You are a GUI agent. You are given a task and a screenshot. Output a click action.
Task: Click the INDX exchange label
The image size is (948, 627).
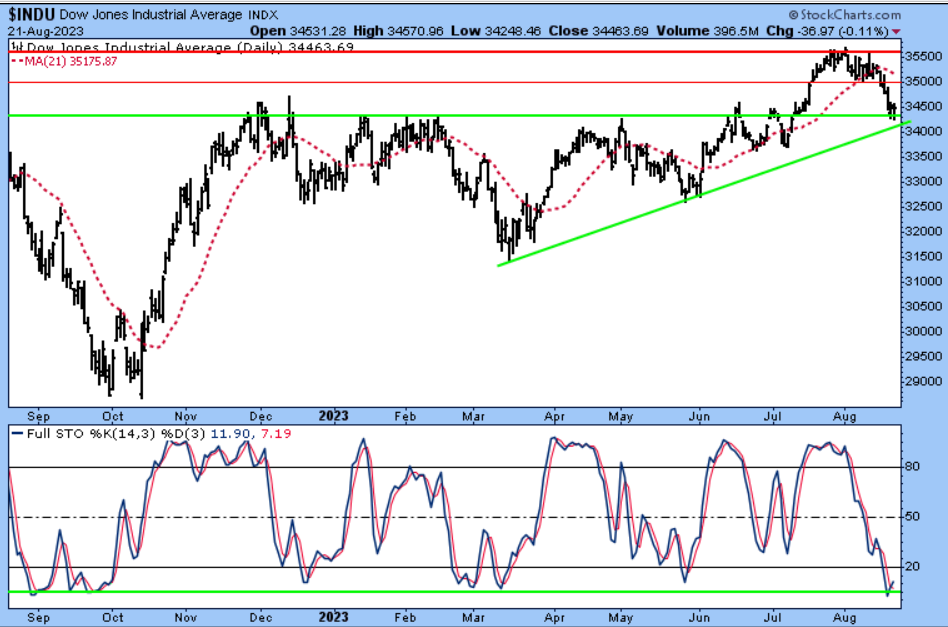coord(263,15)
